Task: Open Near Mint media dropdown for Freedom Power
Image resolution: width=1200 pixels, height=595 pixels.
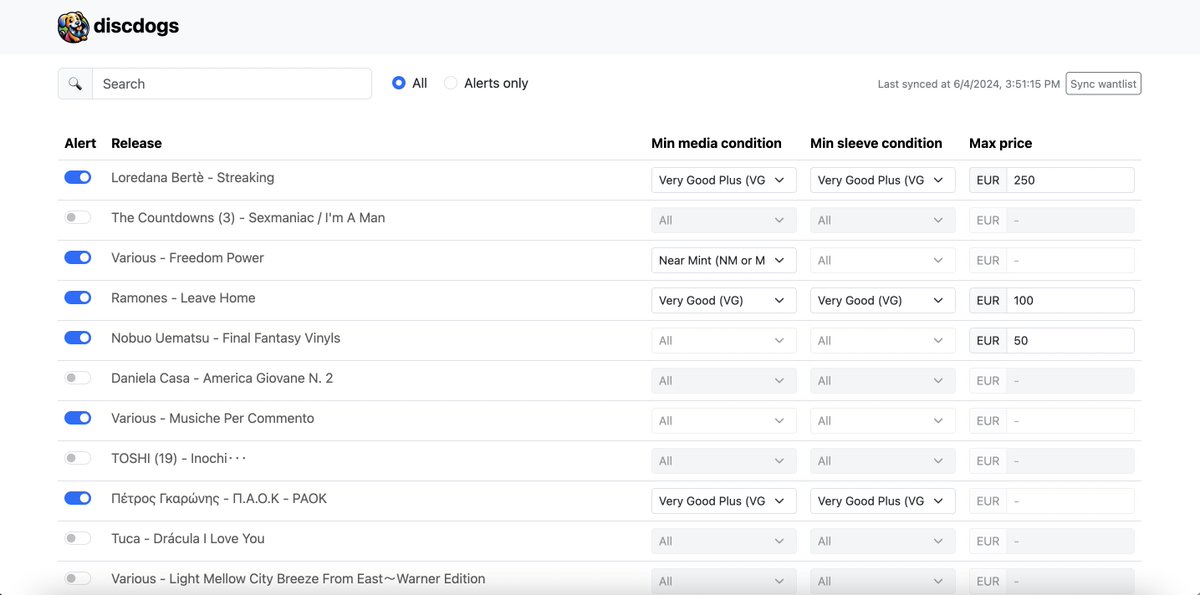Action: pos(724,260)
